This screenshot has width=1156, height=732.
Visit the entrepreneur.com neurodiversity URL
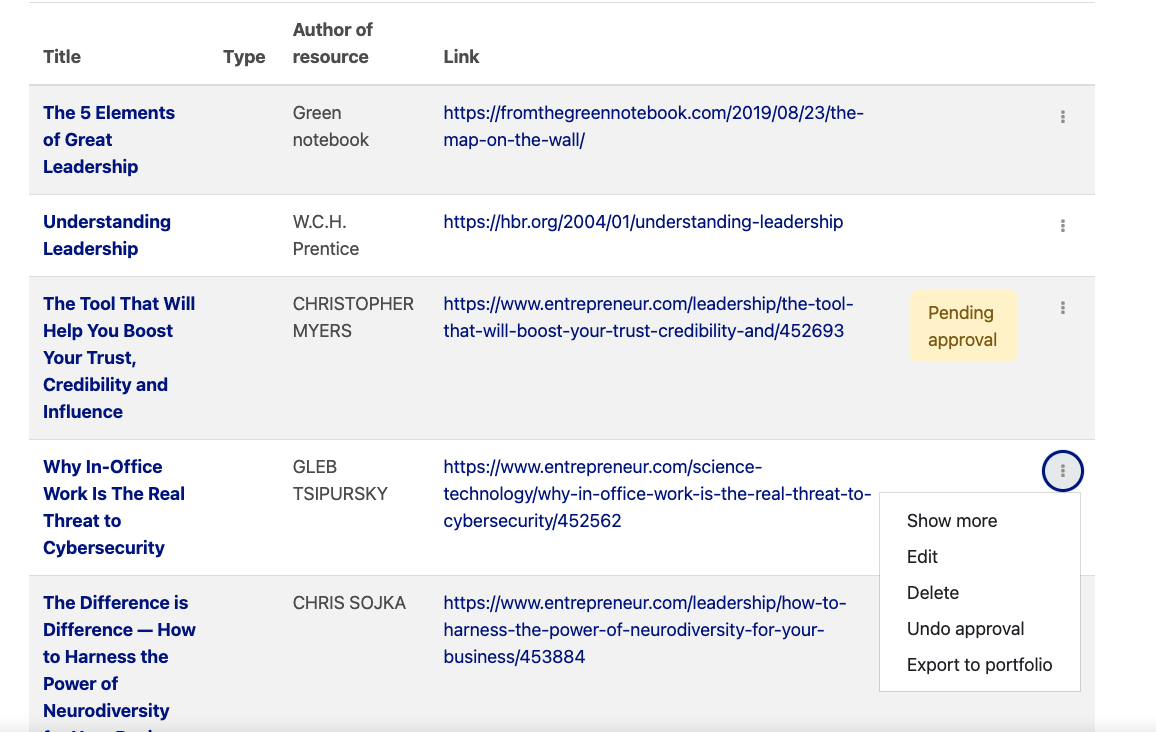[644, 630]
